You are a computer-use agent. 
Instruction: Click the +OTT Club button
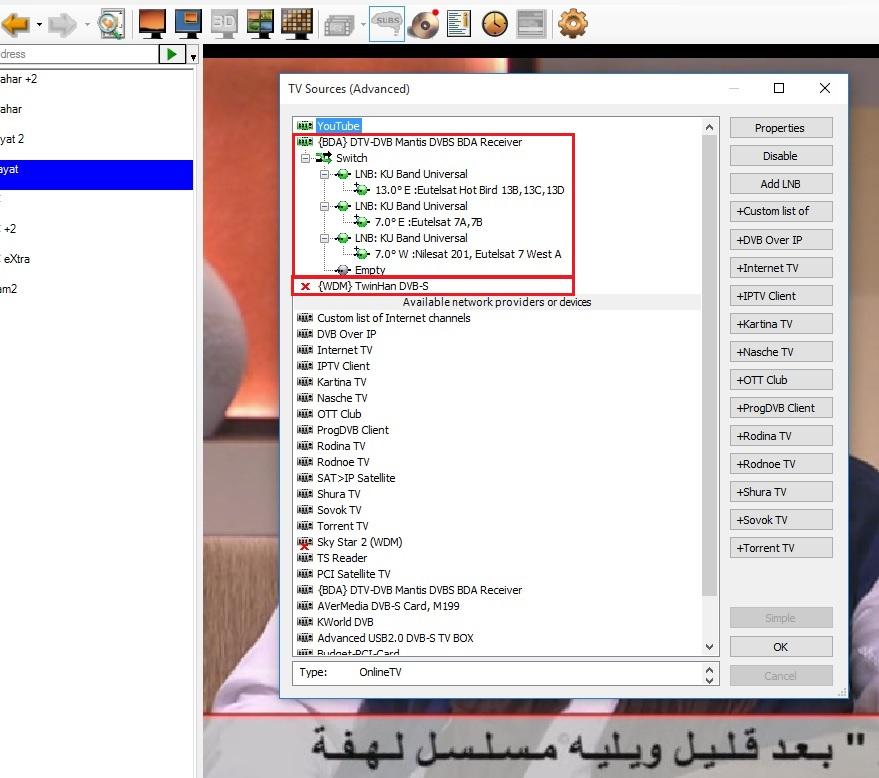(780, 380)
